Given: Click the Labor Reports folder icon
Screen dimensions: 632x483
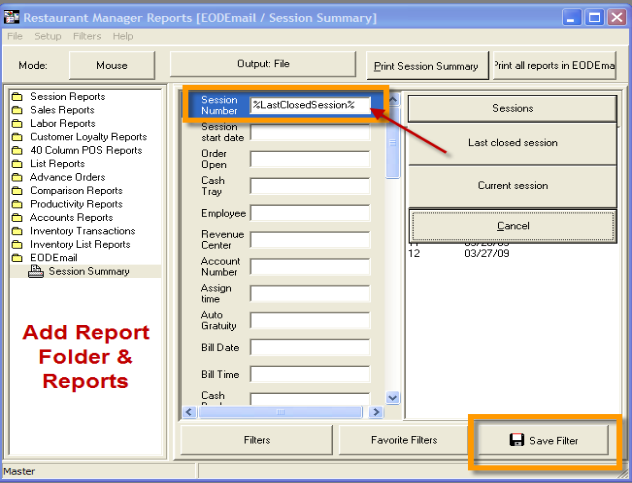Looking at the screenshot, I should pyautogui.click(x=17, y=123).
